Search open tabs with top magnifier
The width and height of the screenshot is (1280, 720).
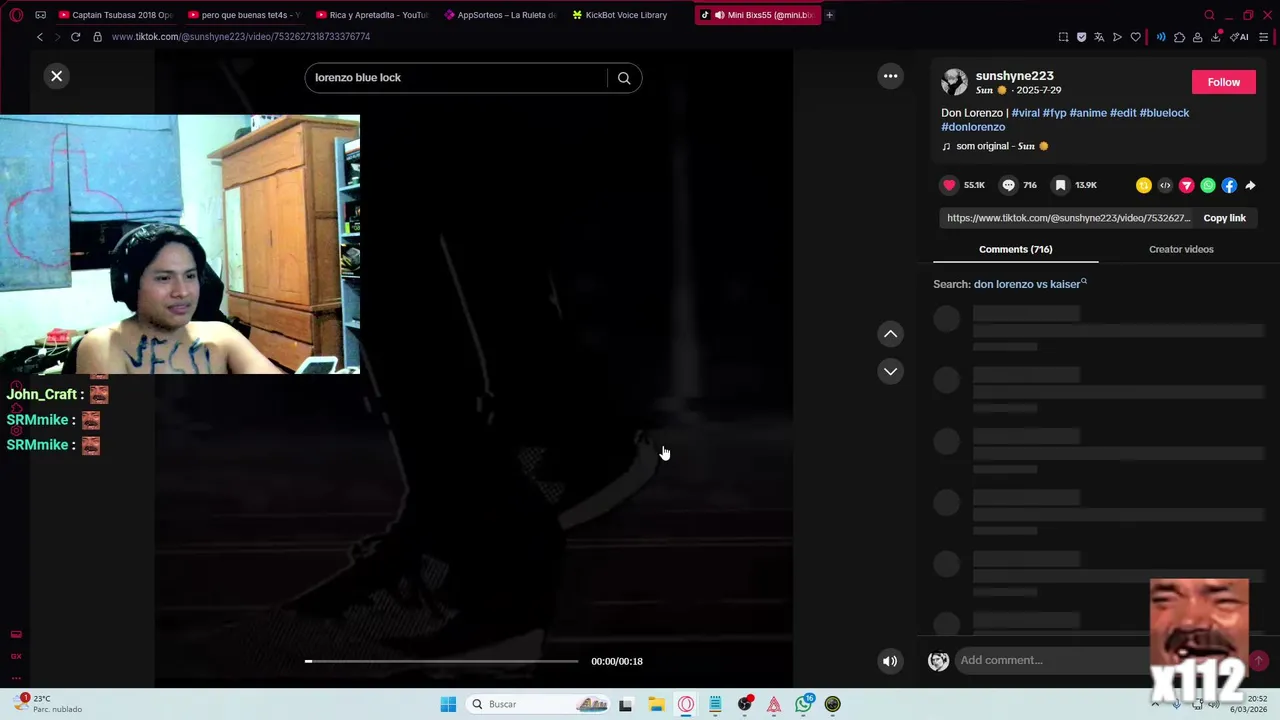1209,15
